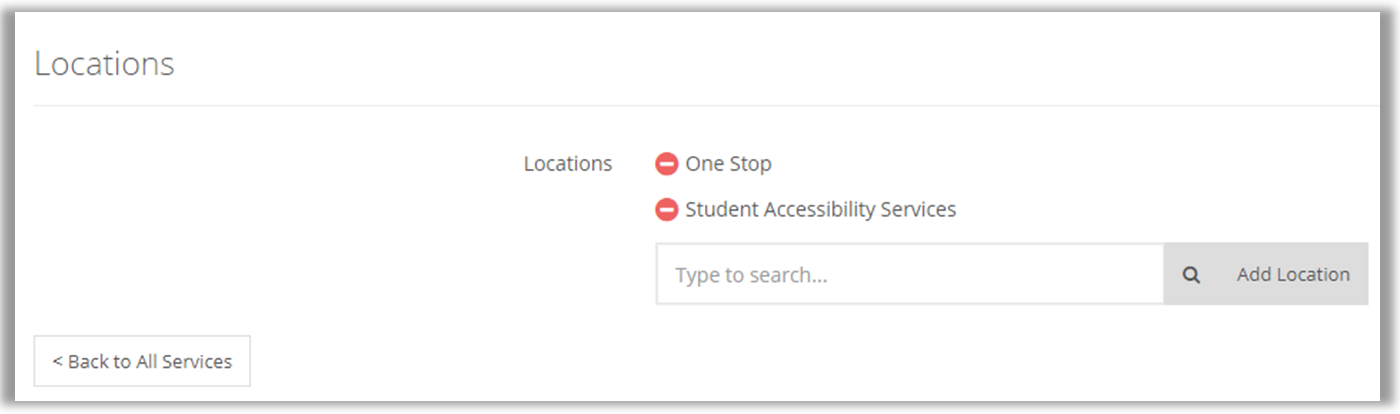Screen dimensions: 1400x414
Task: Place cursor in location search box
Action: (909, 275)
